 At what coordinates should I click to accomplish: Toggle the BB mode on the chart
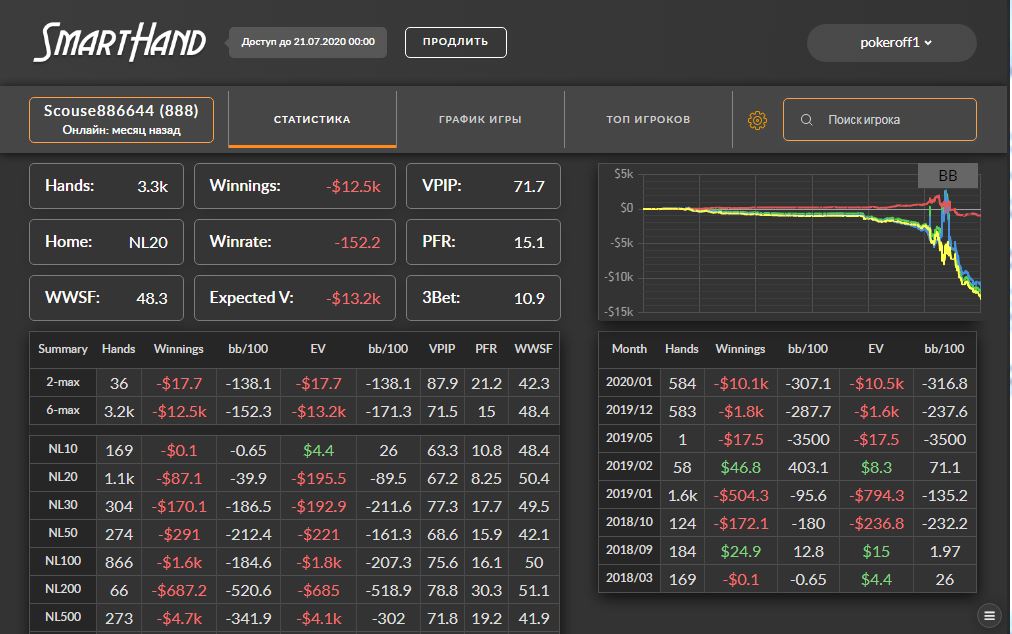click(x=947, y=176)
